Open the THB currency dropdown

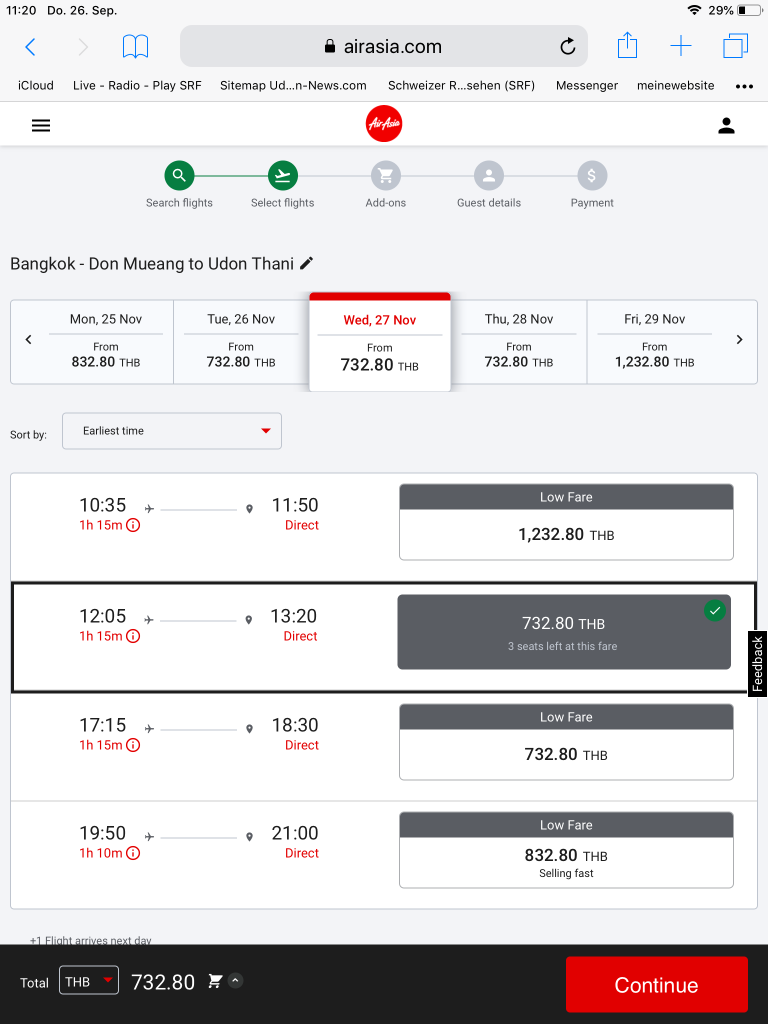click(89, 982)
